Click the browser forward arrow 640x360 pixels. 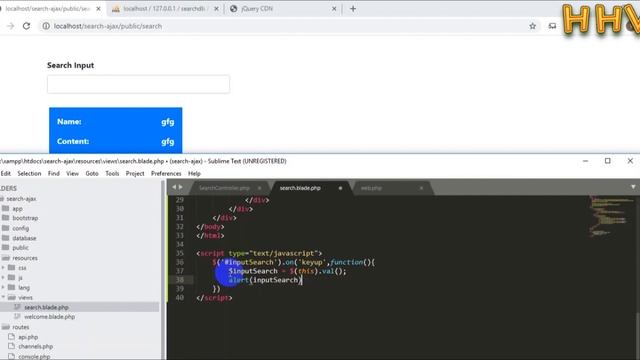point(10,26)
